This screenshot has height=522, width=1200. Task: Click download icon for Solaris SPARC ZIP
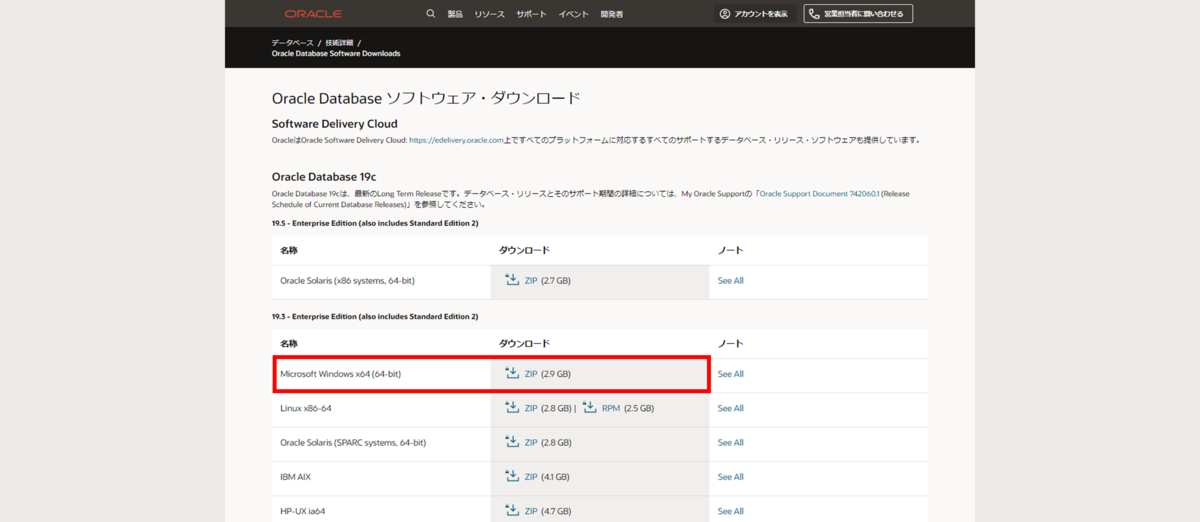pos(512,441)
